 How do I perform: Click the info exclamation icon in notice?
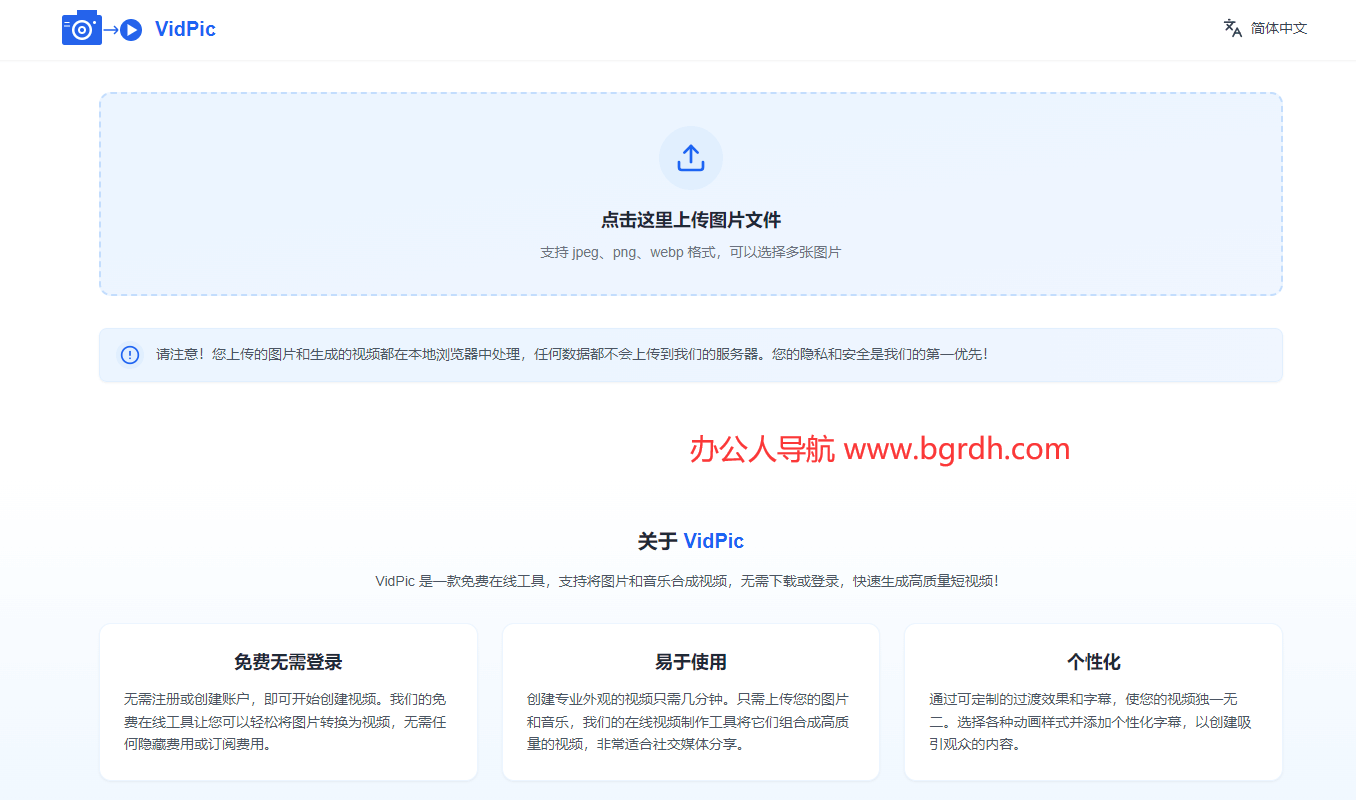[130, 355]
